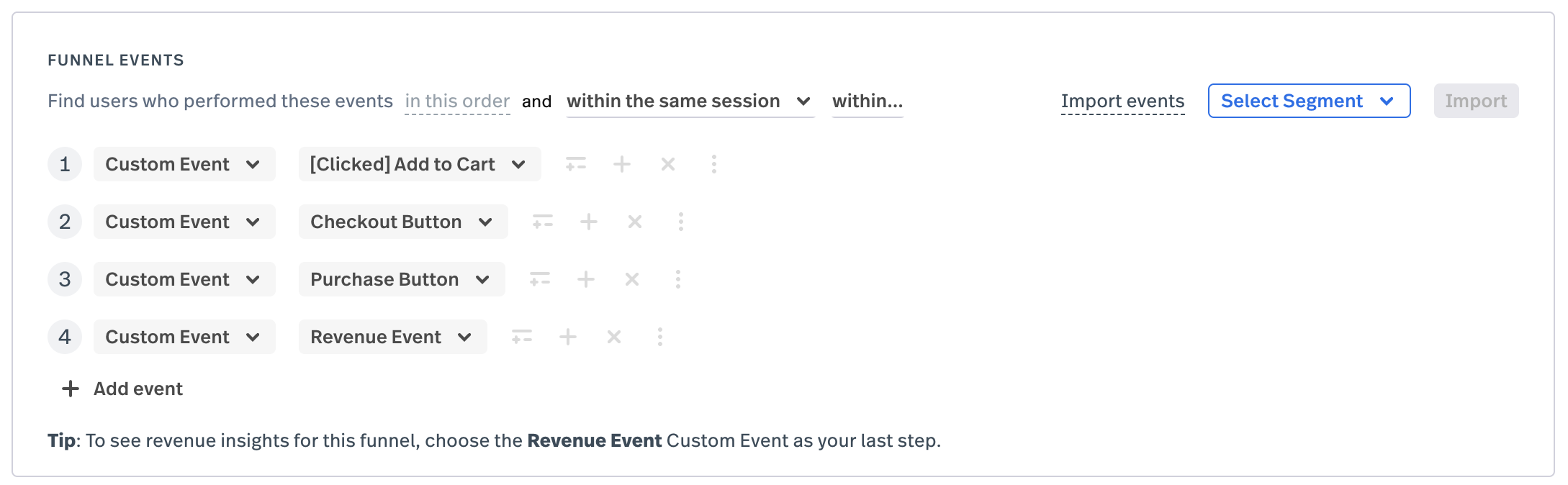Toggle the ordering option 'in this order'

[x=457, y=101]
